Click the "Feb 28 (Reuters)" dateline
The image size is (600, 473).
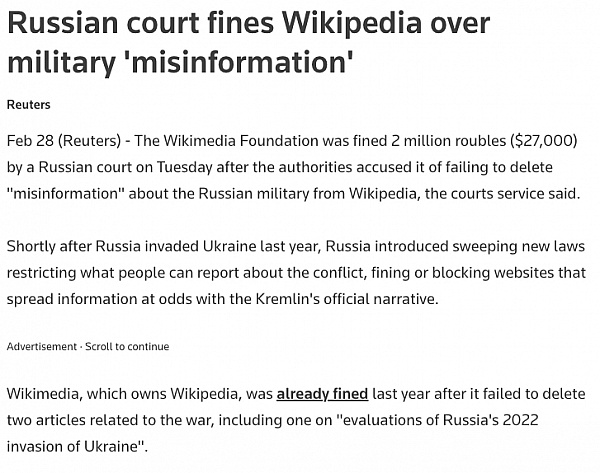click(x=64, y=141)
